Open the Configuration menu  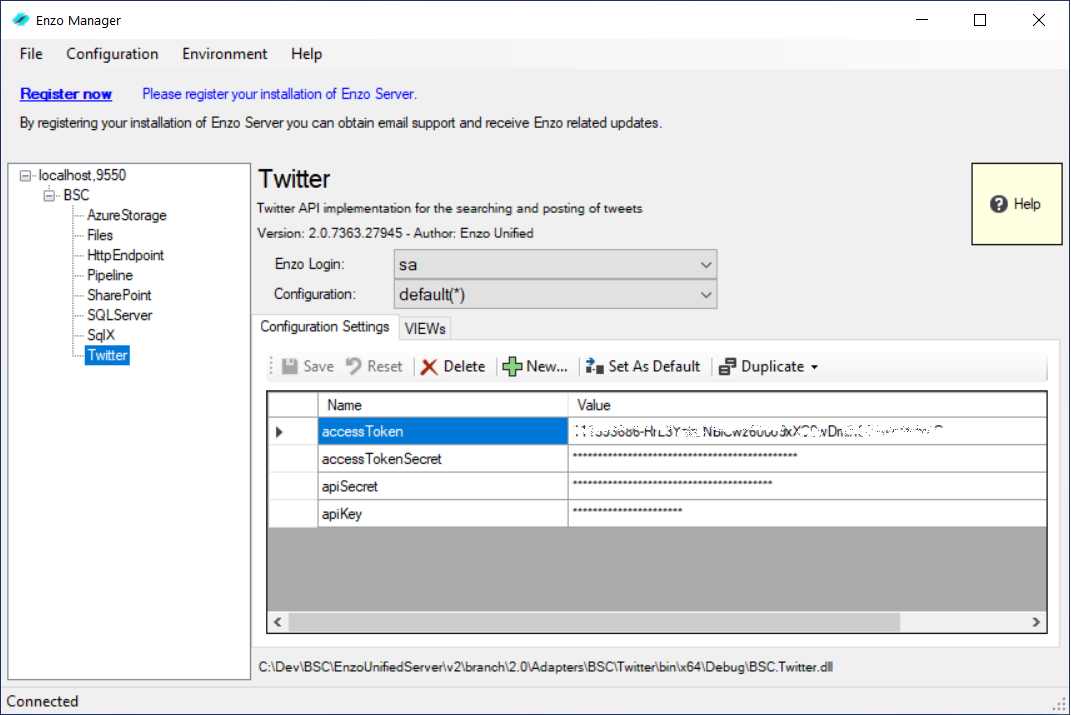pyautogui.click(x=112, y=54)
